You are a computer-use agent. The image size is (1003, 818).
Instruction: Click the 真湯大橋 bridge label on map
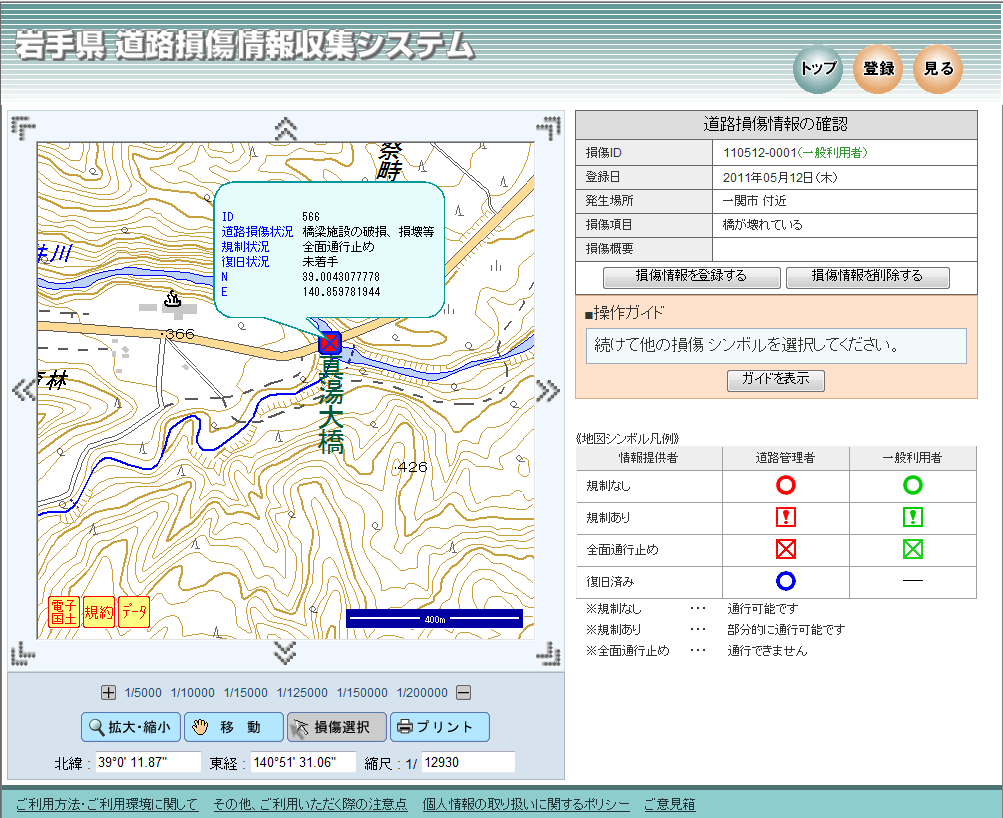coord(332,405)
